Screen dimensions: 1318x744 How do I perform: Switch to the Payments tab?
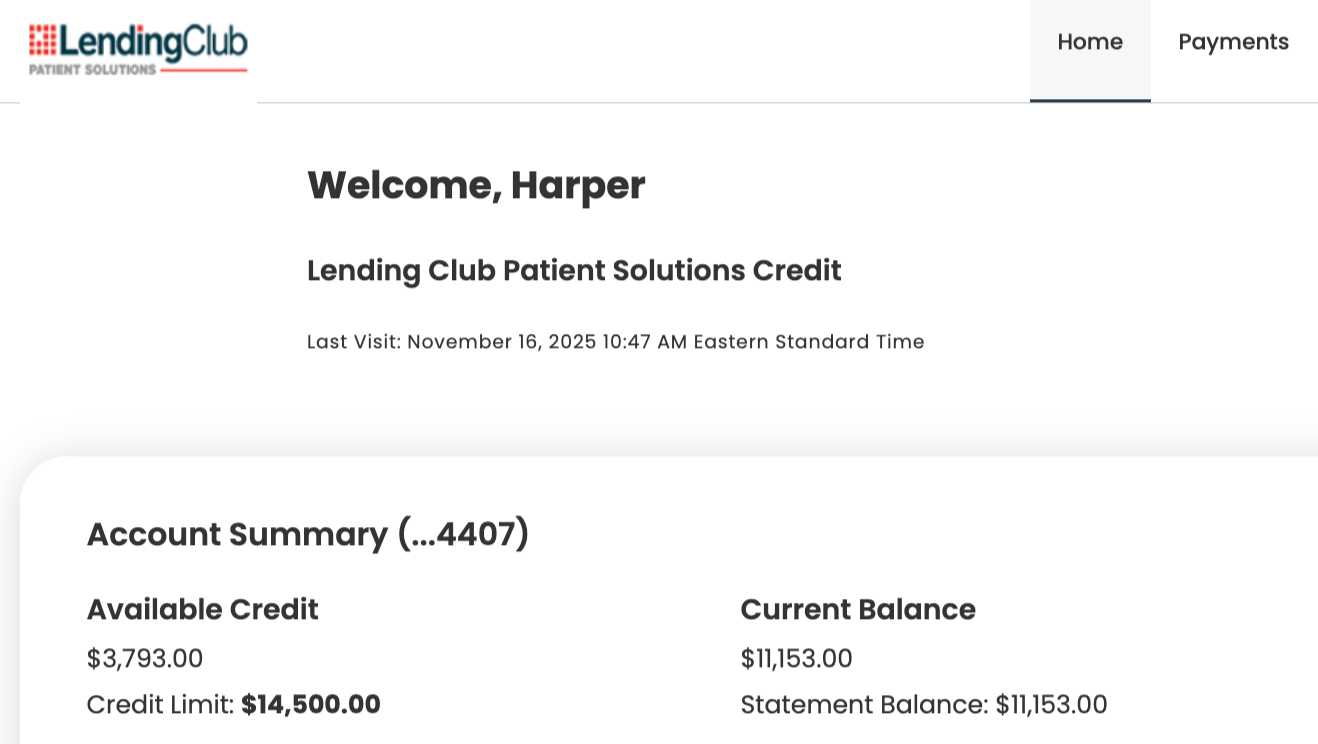tap(1233, 42)
